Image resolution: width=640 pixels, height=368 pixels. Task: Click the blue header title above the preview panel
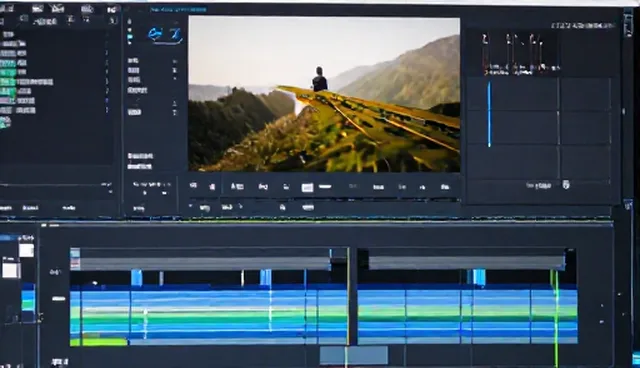[178, 9]
